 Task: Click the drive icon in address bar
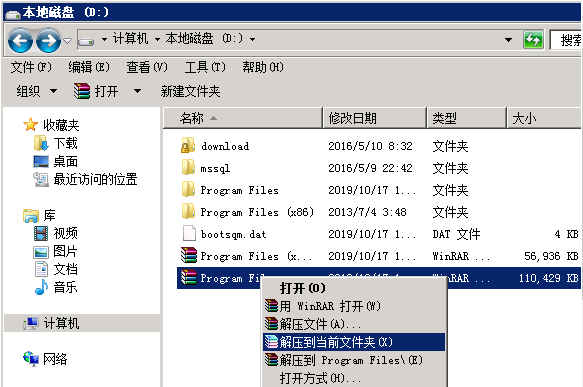87,40
